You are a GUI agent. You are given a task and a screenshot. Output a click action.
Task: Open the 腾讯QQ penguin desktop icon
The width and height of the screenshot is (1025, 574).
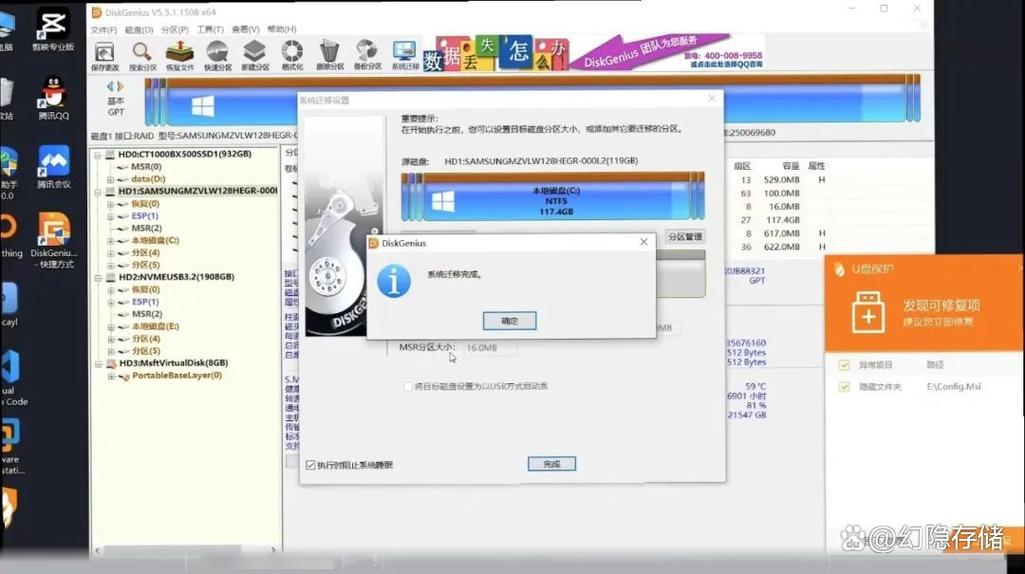[53, 98]
